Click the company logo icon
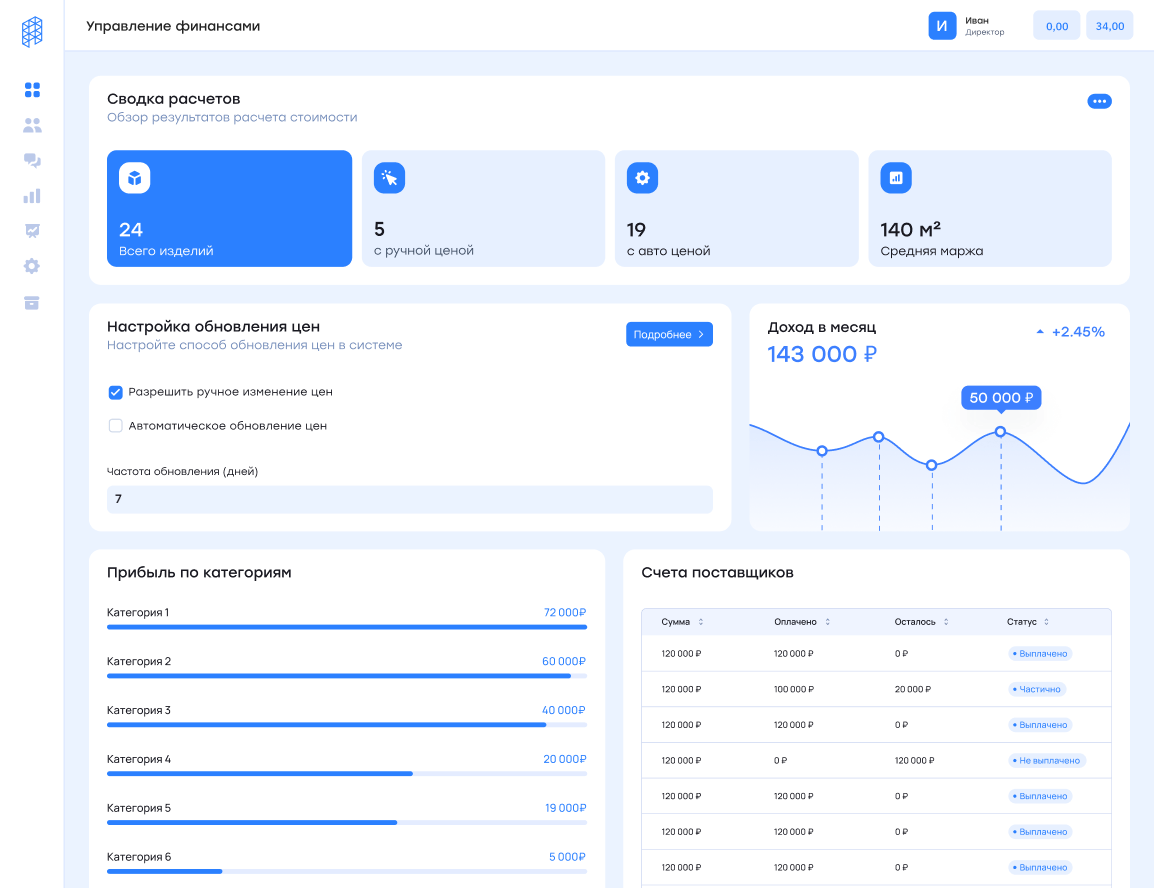The image size is (1154, 888). click(32, 31)
